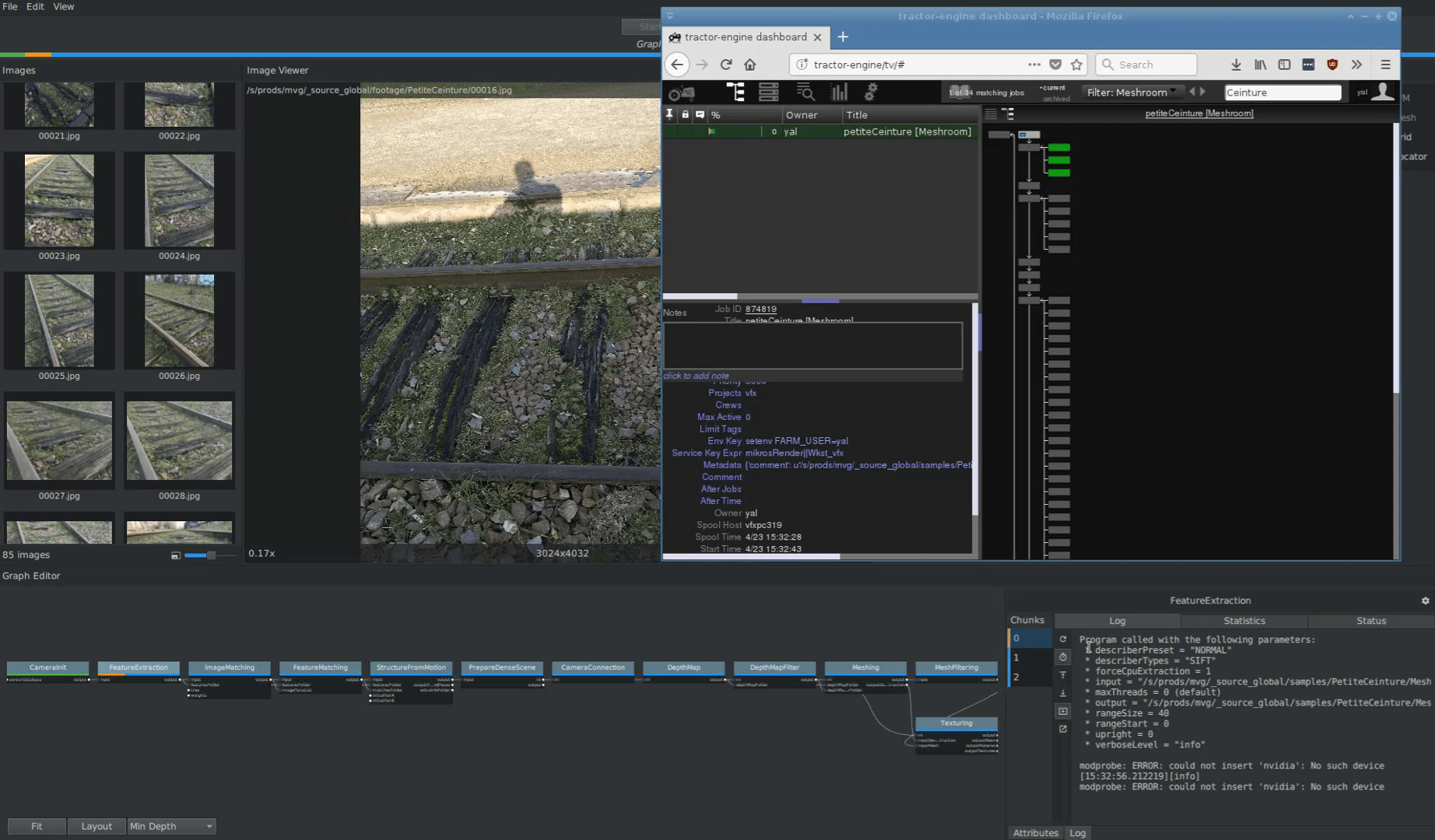Open the Min Depth dropdown
Viewport: 1435px width, 840px height.
coord(171,826)
